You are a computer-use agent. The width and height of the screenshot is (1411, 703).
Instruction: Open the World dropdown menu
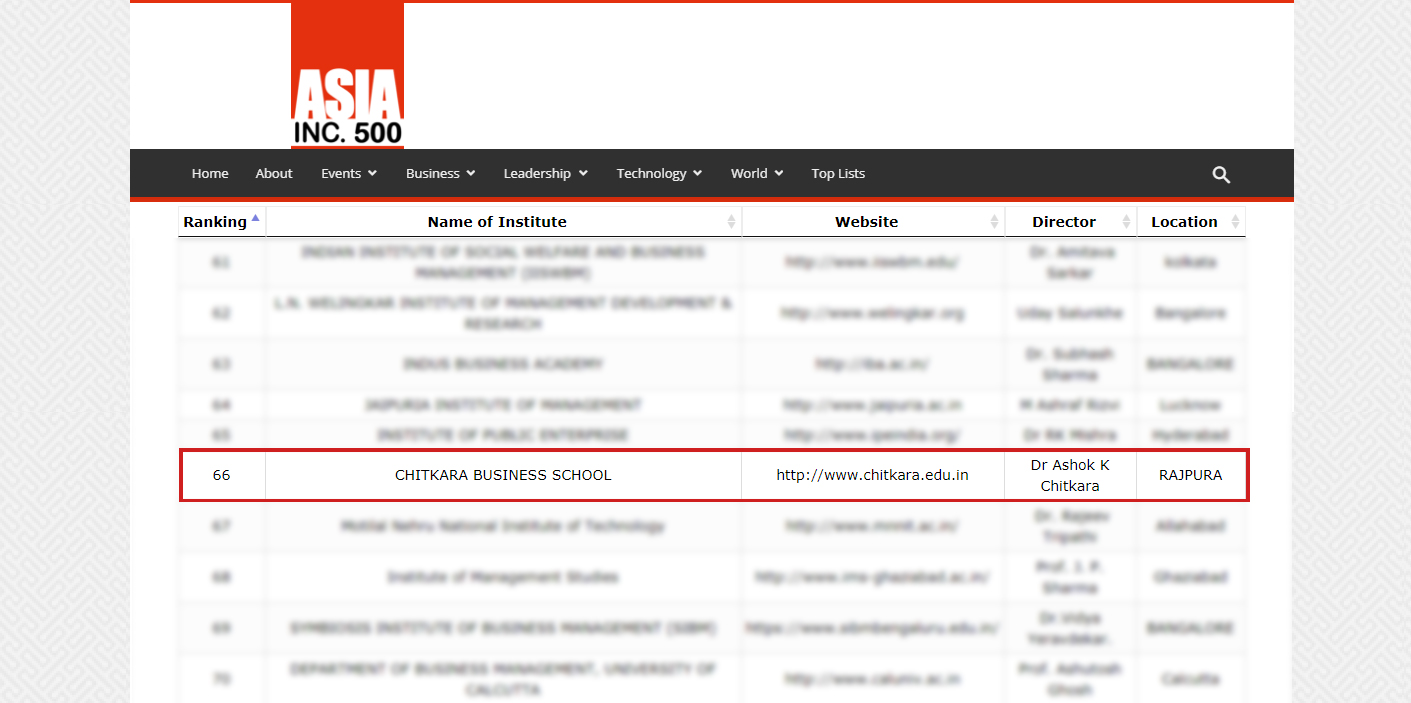pos(756,174)
